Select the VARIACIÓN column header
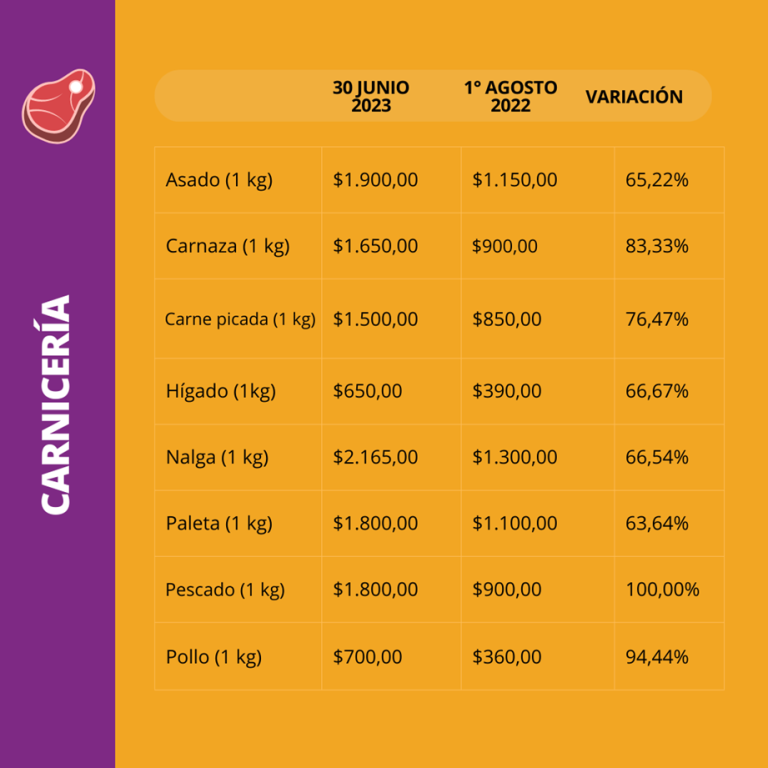Image resolution: width=768 pixels, height=768 pixels. 634,96
